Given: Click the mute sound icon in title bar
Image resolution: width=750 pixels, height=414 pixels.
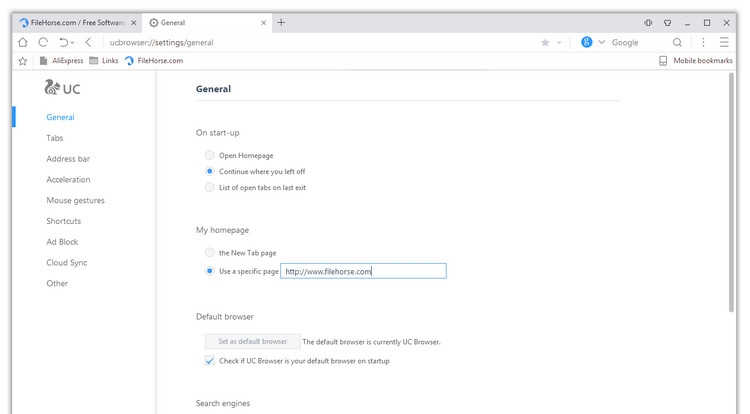Looking at the screenshot, I should point(648,22).
